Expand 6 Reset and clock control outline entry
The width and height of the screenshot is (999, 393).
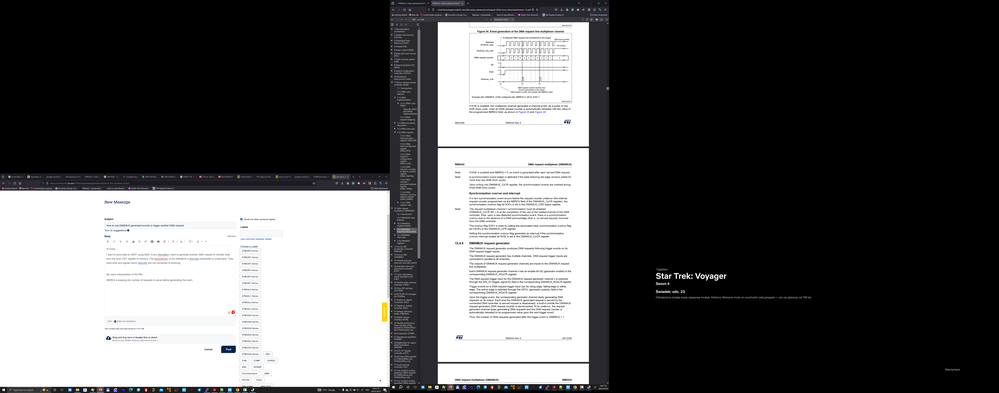[x=392, y=54]
